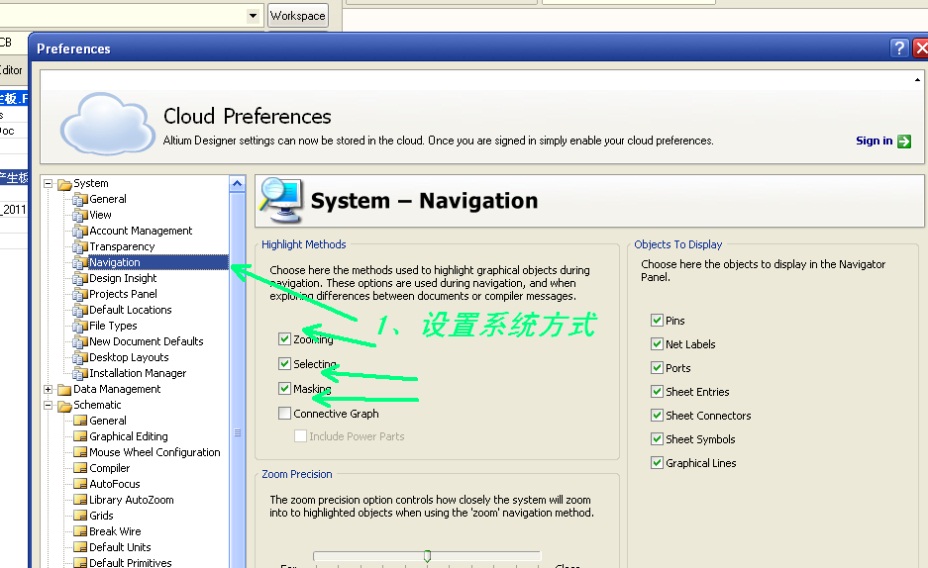Open the Design Insight preferences page
Viewport: 928px width, 568px height.
[123, 278]
